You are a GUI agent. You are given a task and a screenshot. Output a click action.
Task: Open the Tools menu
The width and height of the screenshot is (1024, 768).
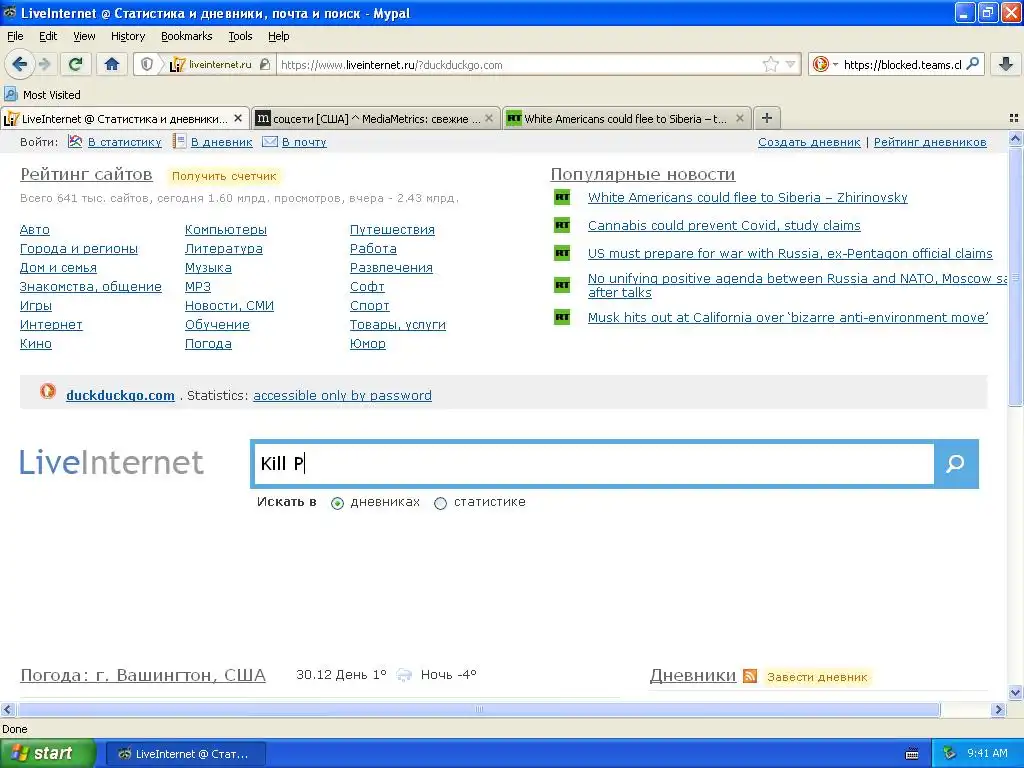[240, 36]
